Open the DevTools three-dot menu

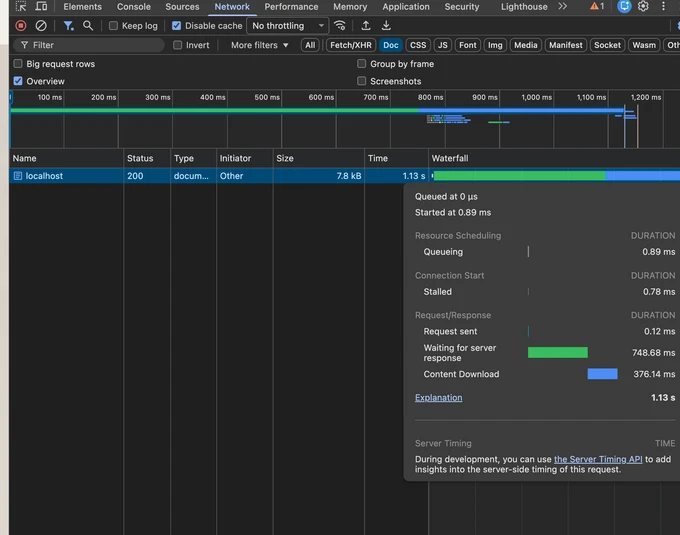tap(663, 7)
